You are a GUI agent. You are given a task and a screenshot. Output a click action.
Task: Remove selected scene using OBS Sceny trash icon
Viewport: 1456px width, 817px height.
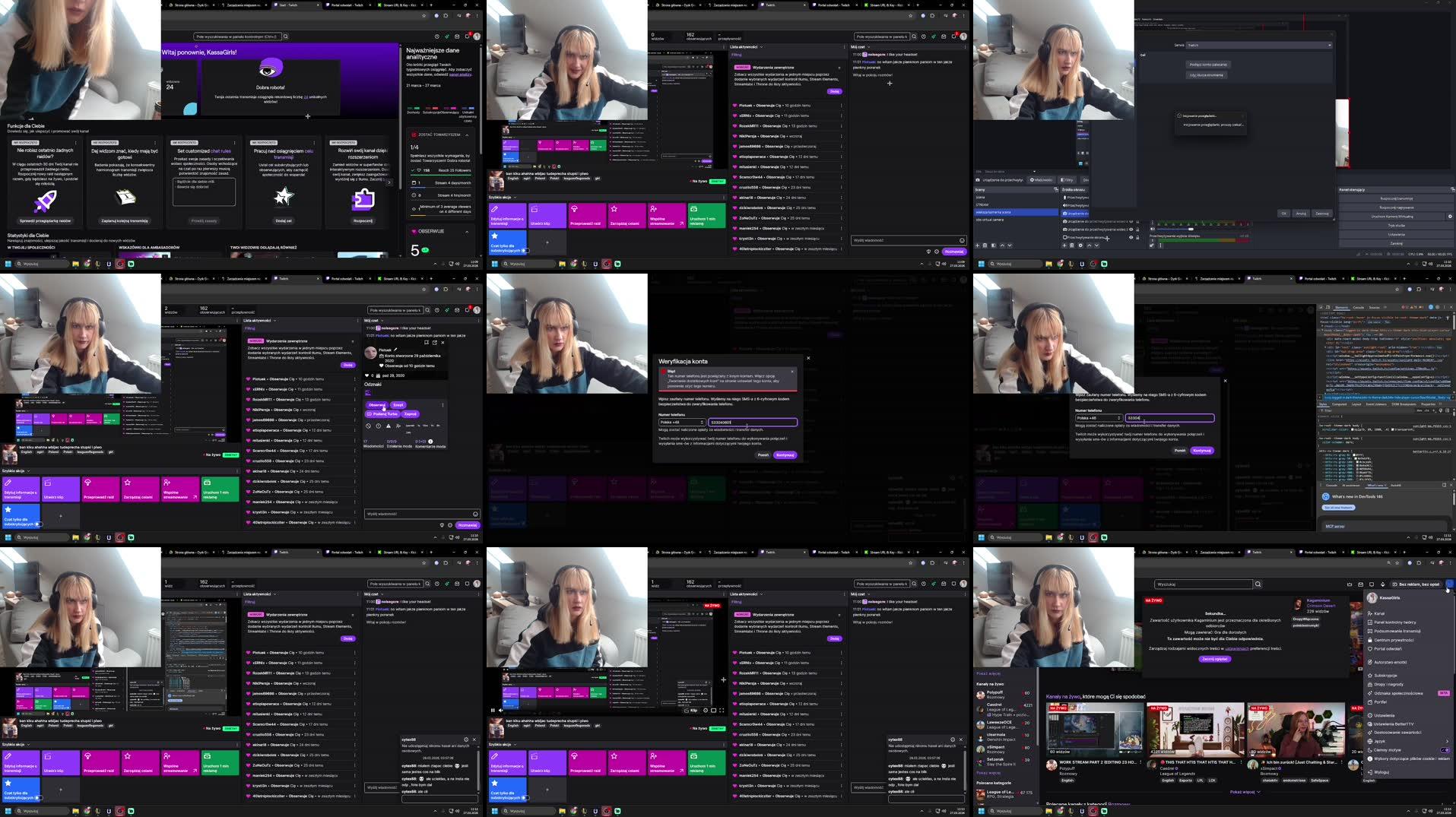coord(985,245)
